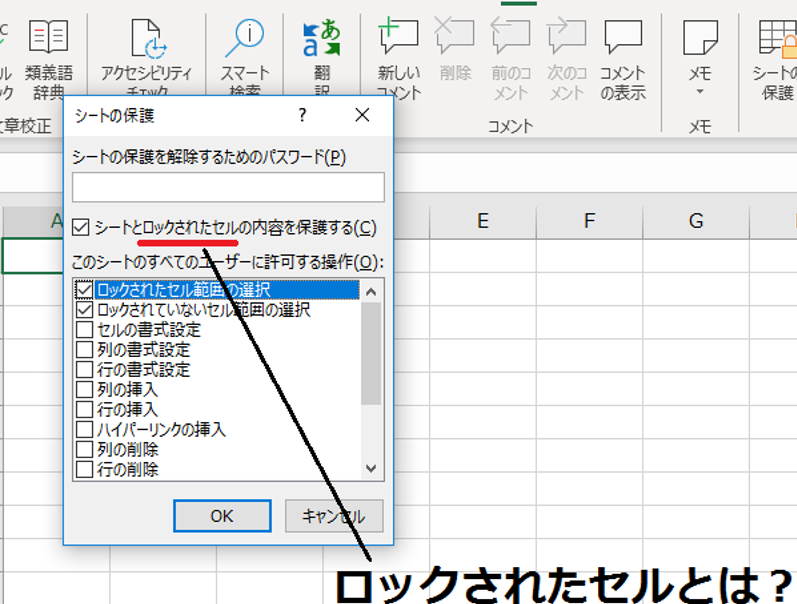Image resolution: width=797 pixels, height=604 pixels.
Task: Add a 新しいコメント
Action: [x=399, y=59]
